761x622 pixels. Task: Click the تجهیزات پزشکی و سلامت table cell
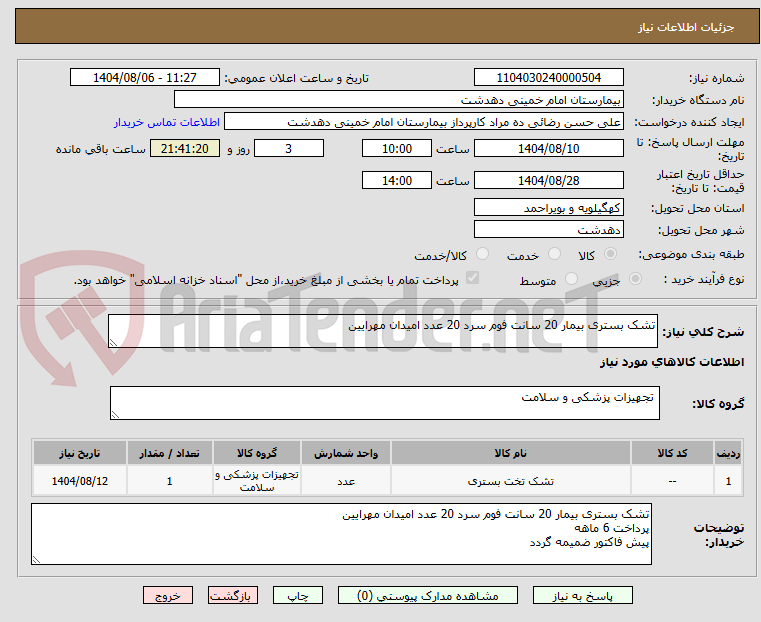coord(257,481)
